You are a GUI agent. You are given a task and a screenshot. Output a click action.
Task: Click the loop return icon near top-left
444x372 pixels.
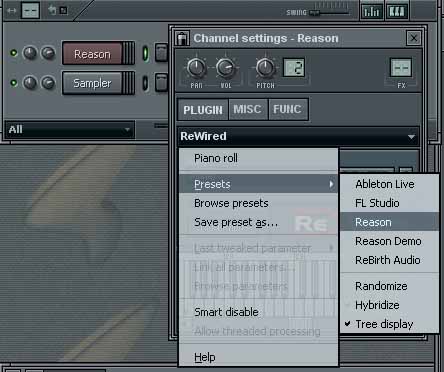52,10
